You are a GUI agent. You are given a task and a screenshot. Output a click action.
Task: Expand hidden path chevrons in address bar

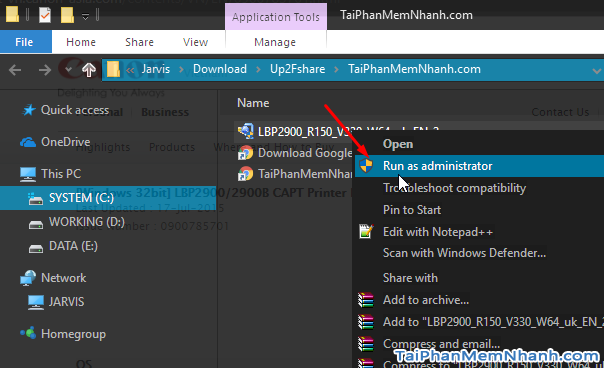point(130,70)
